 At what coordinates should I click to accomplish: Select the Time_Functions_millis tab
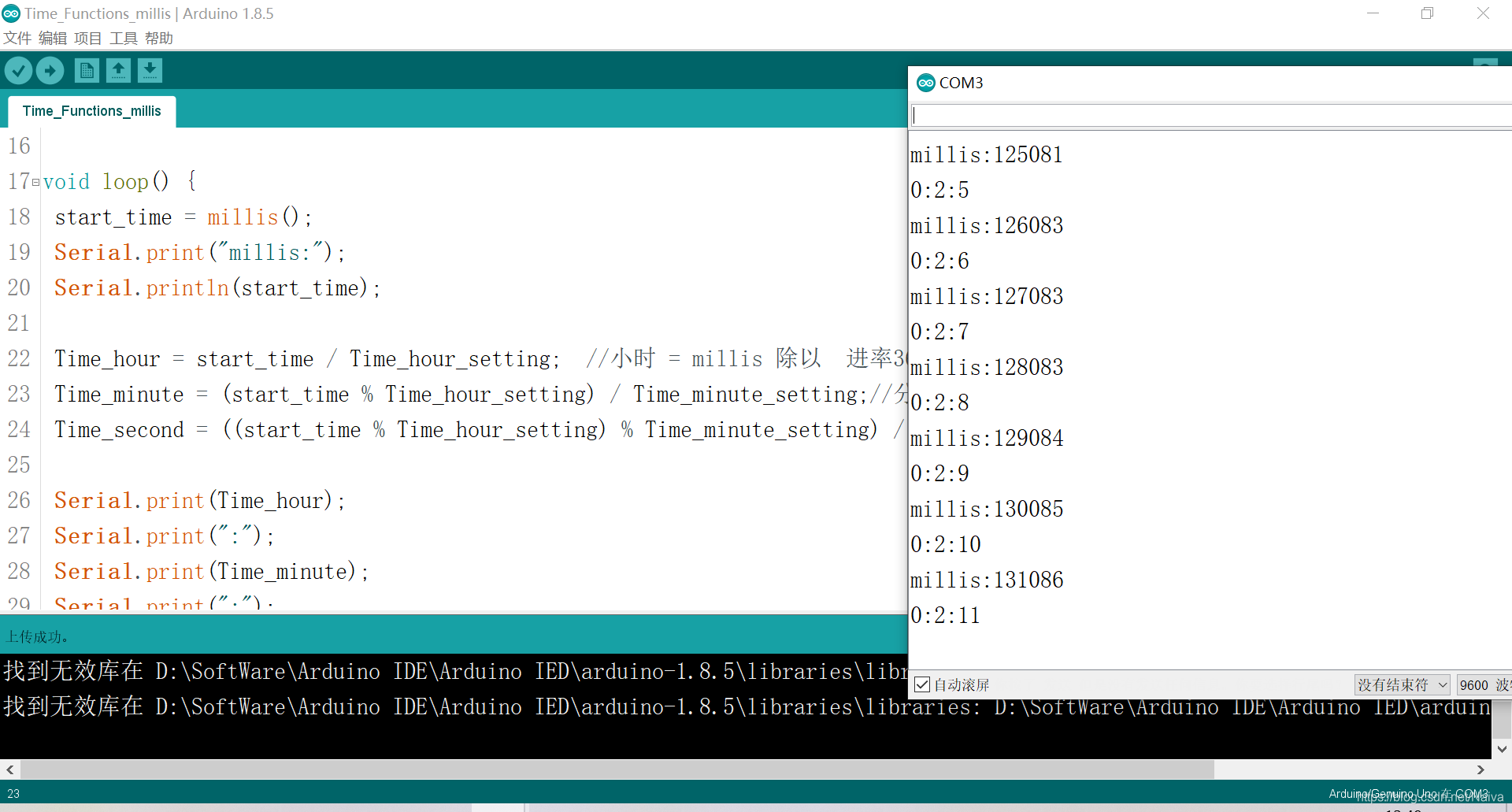pos(91,110)
